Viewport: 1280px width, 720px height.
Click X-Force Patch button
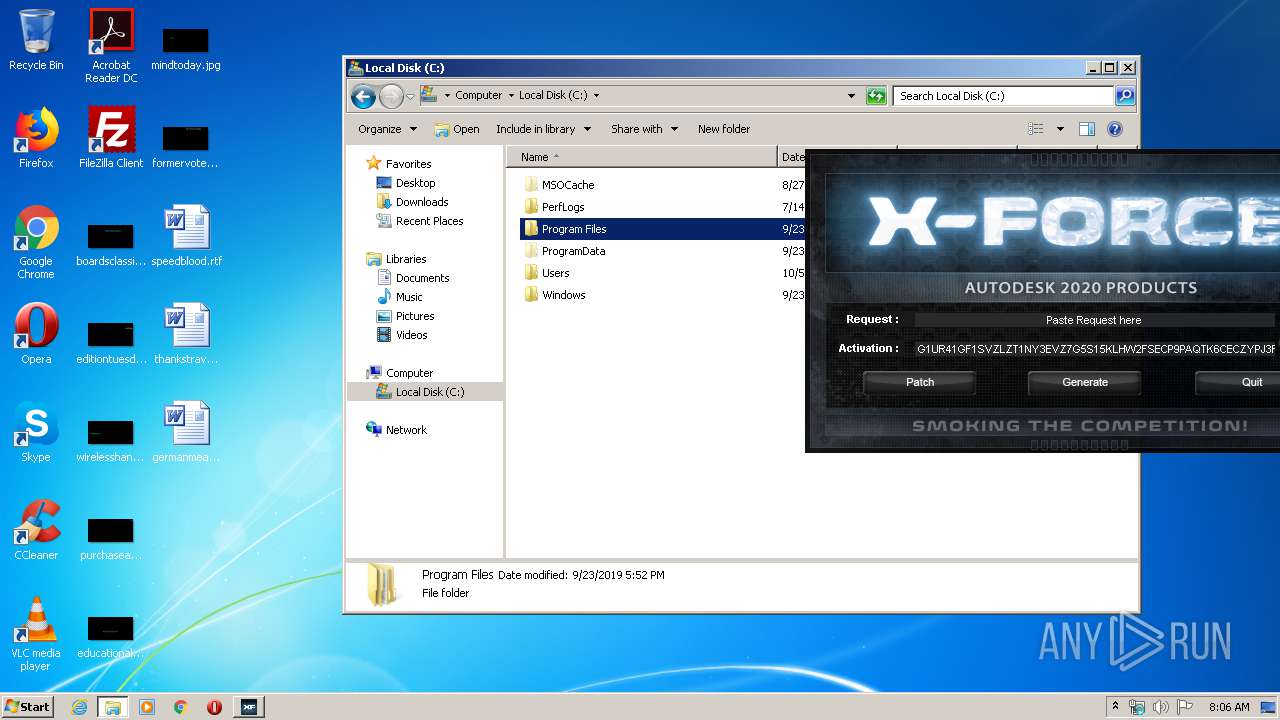click(919, 382)
